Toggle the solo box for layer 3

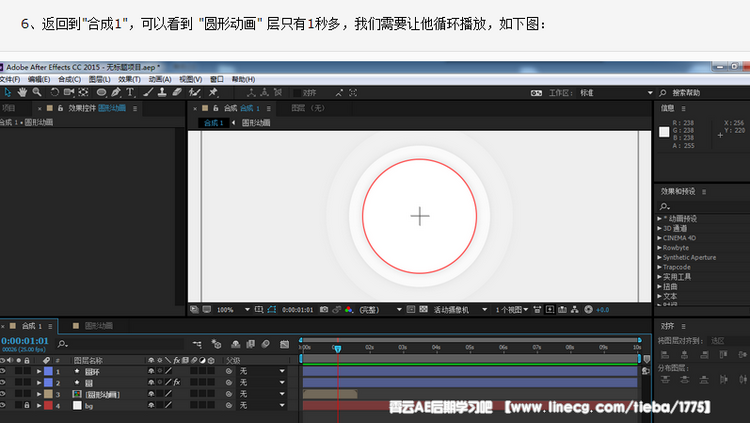click(19, 394)
